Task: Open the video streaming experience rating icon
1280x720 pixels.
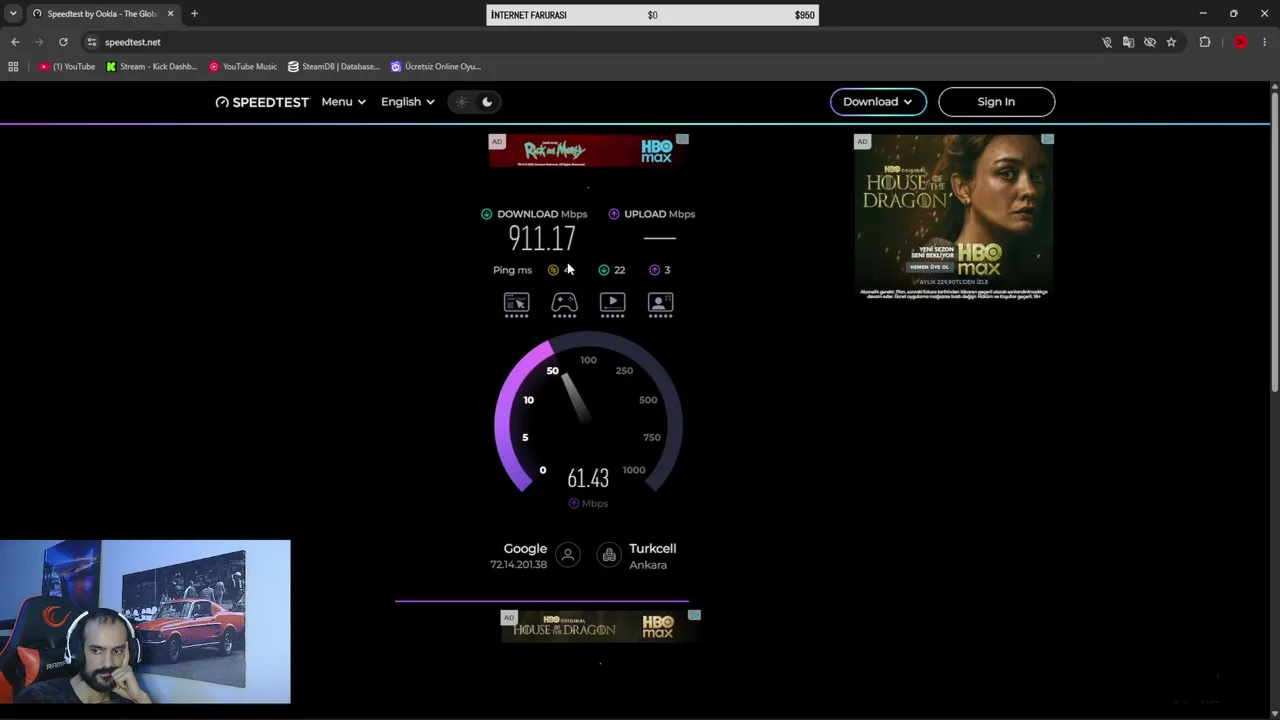Action: pos(612,304)
